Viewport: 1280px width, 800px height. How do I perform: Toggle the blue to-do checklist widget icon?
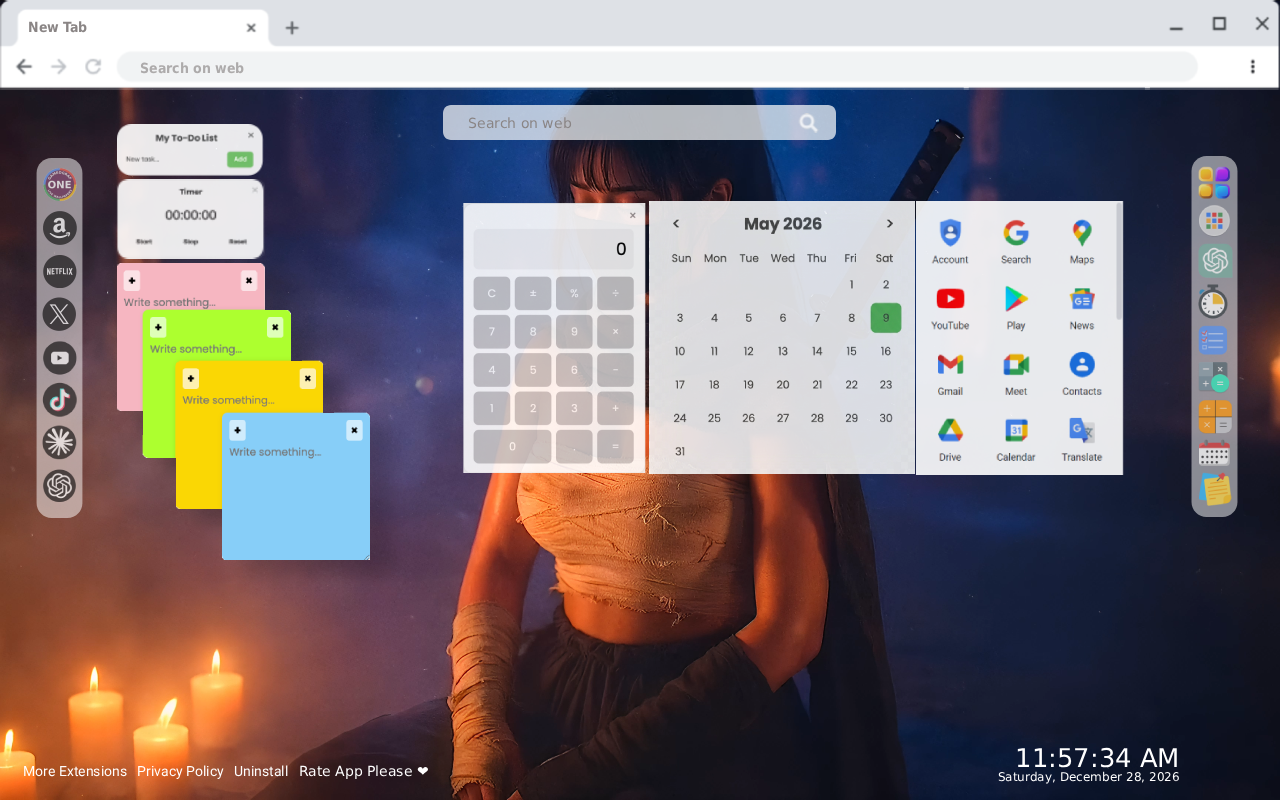coord(1214,340)
